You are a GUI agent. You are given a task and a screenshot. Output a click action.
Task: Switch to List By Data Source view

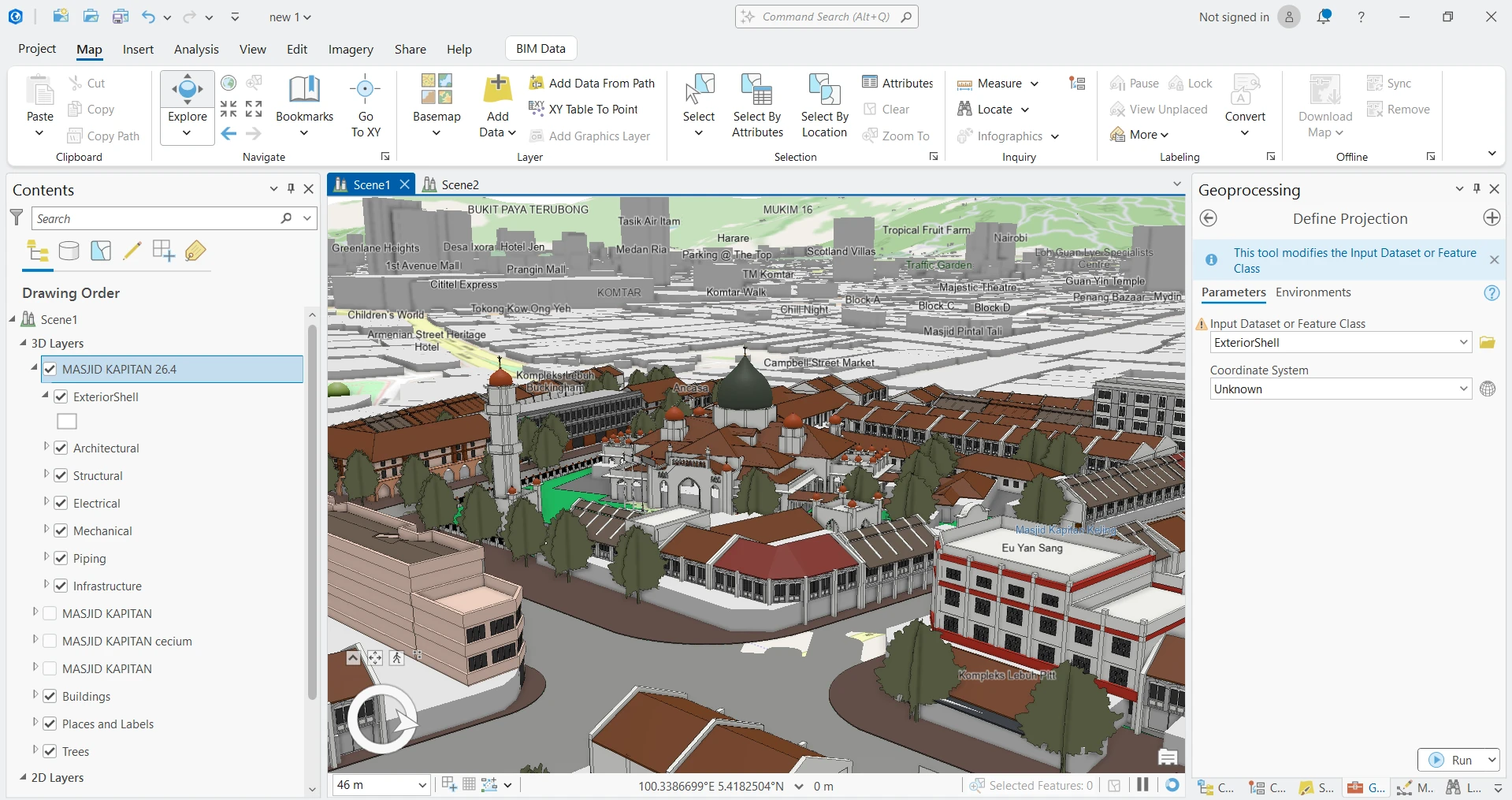click(x=69, y=251)
